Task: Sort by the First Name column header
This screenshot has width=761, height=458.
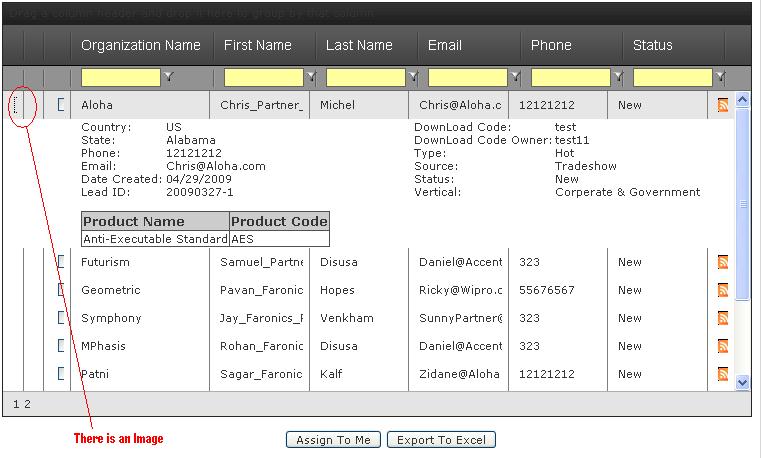Action: 258,45
